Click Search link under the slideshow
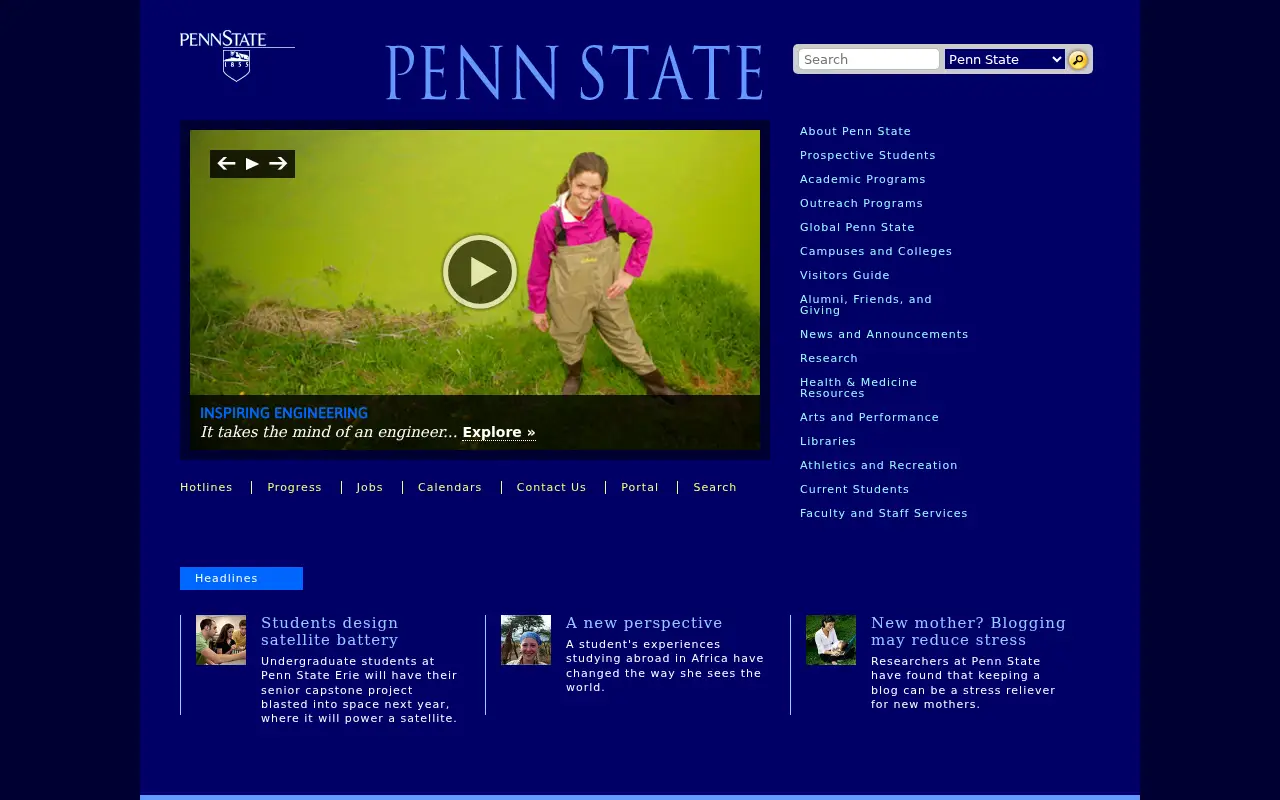Viewport: 1280px width, 800px height. tap(715, 488)
